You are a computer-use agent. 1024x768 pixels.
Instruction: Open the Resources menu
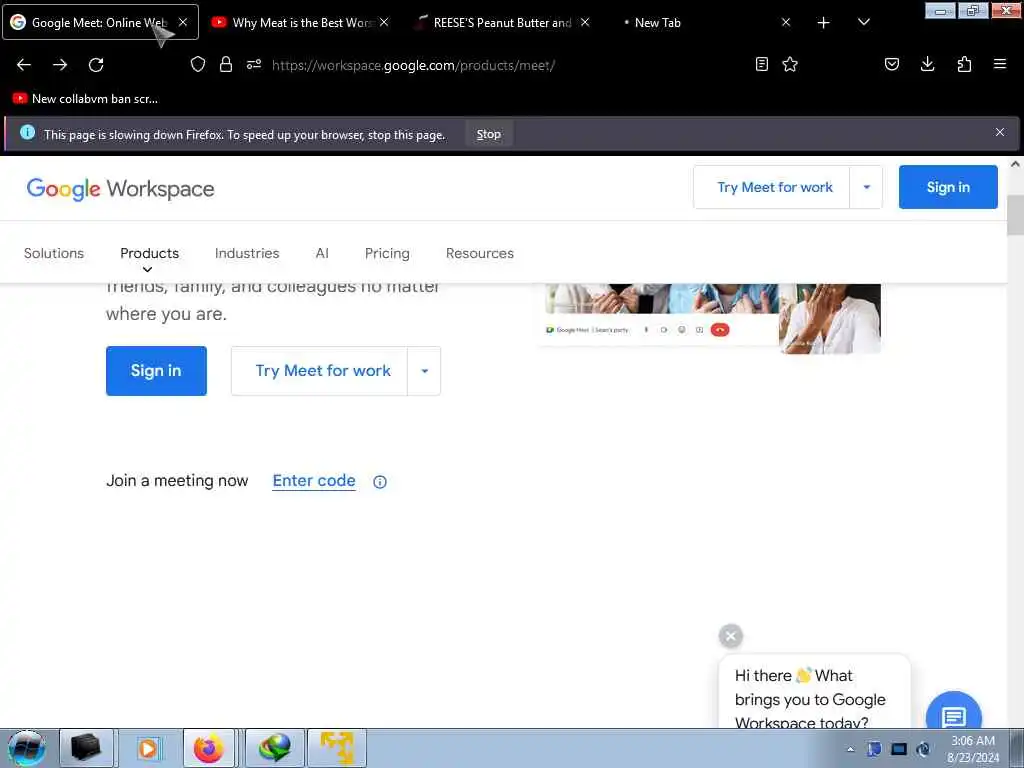480,253
